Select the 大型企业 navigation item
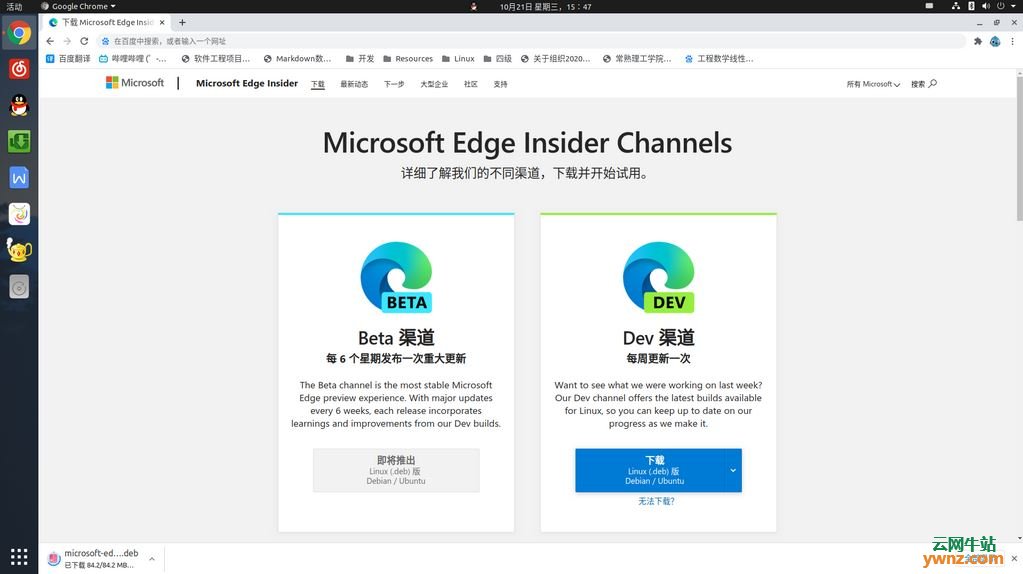This screenshot has width=1023, height=574. click(434, 84)
